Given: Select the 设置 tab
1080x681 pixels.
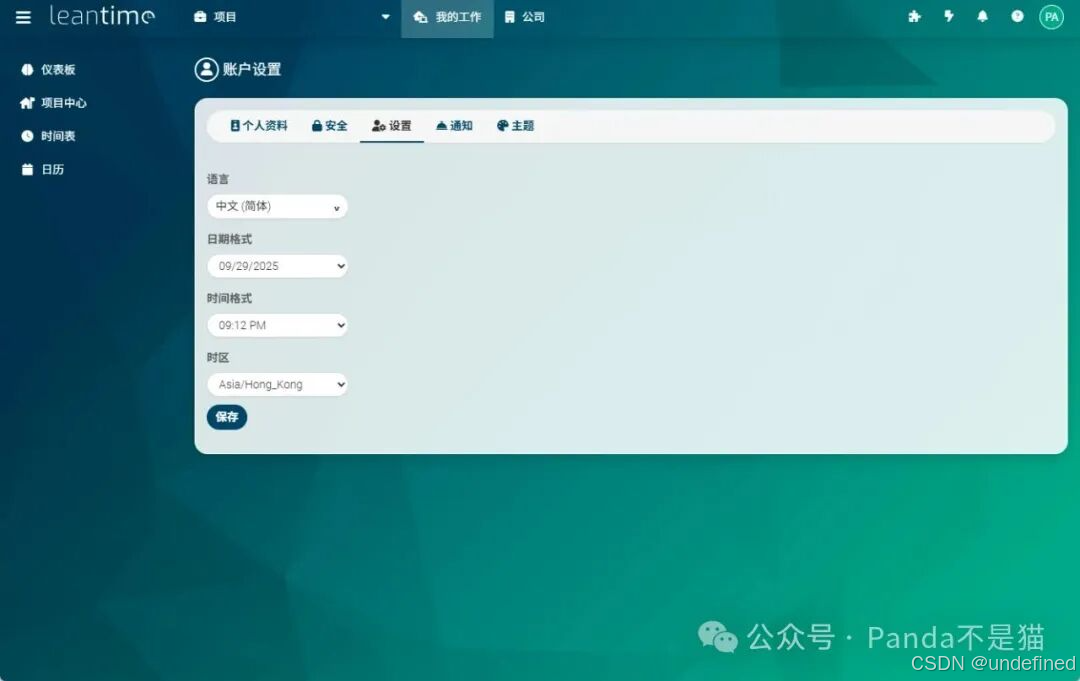Looking at the screenshot, I should [x=391, y=125].
